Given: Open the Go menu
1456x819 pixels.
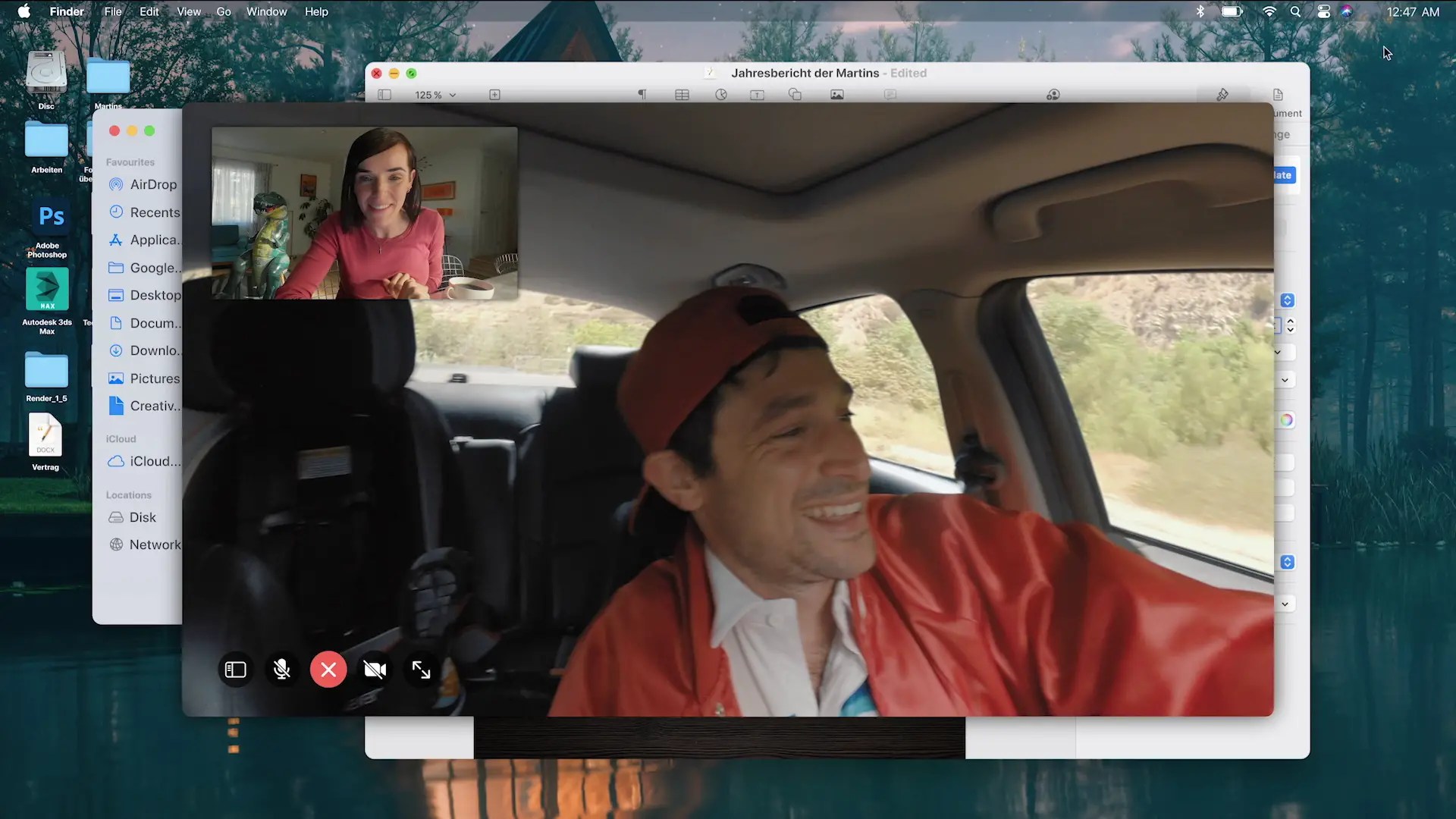Looking at the screenshot, I should [x=223, y=11].
